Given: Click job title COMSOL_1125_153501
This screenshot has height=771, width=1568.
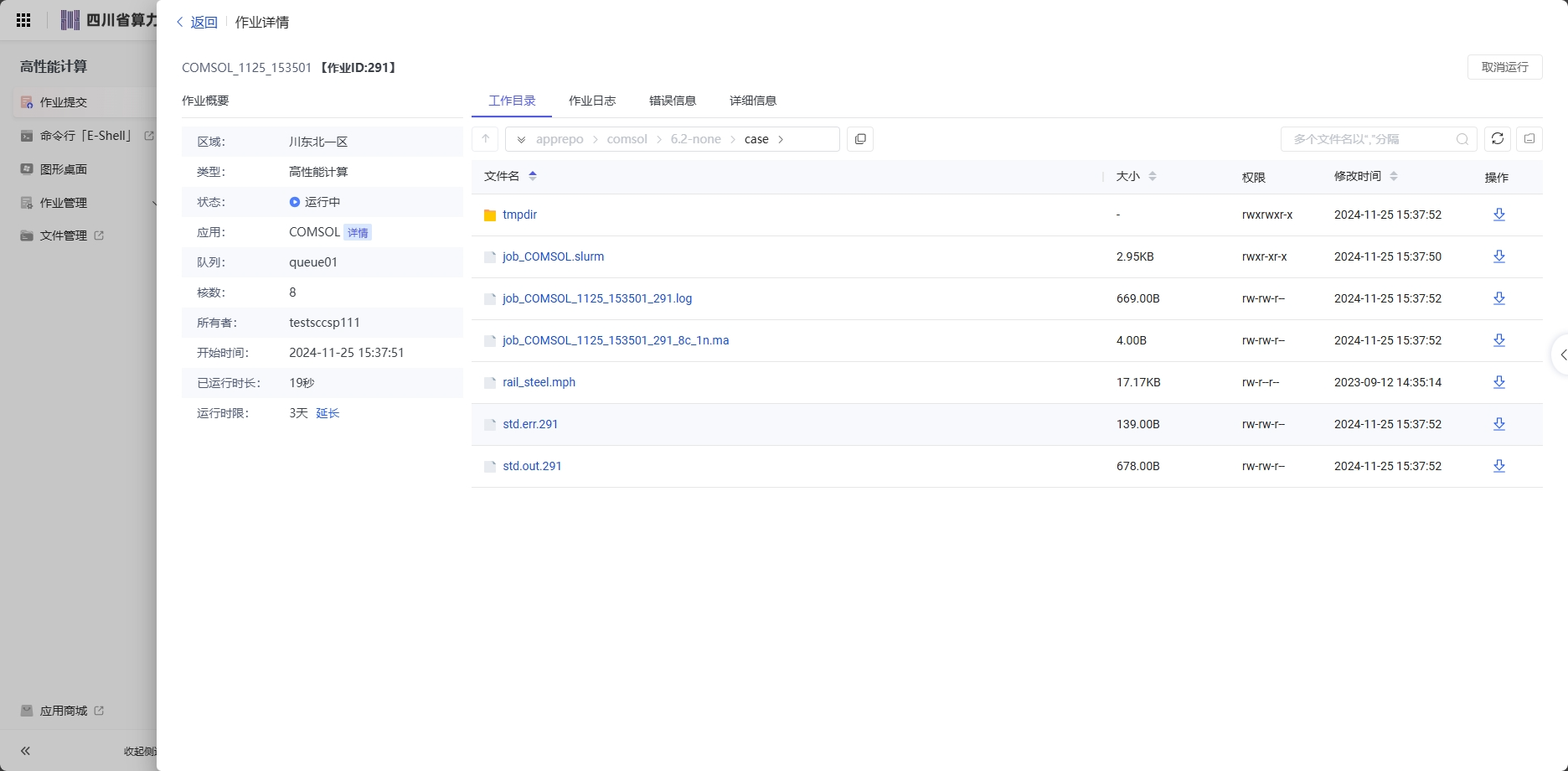Looking at the screenshot, I should pyautogui.click(x=247, y=67).
